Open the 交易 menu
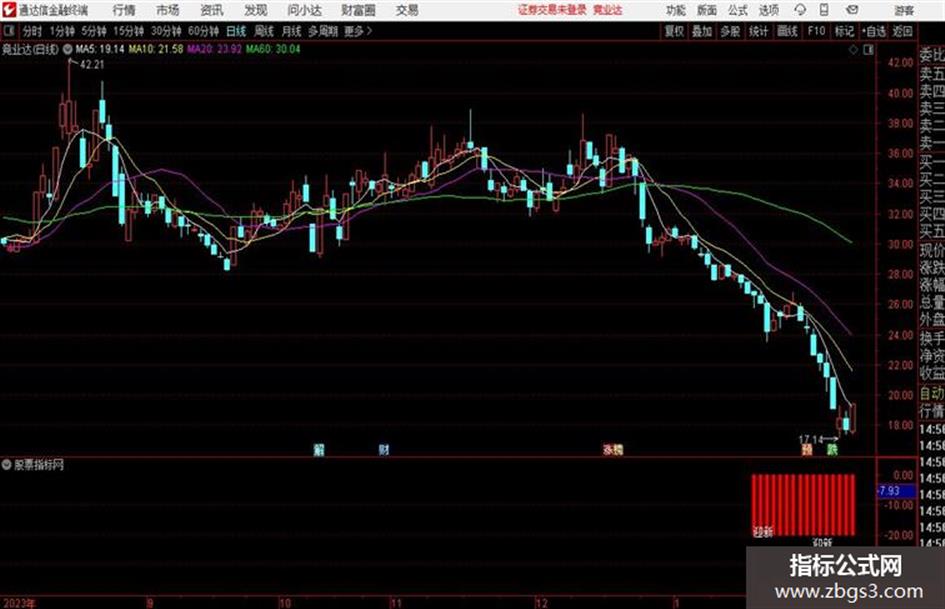 407,10
